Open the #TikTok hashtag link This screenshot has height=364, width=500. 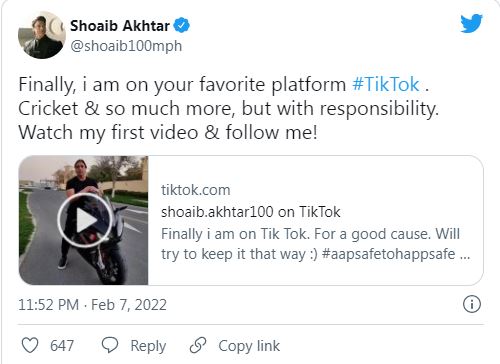[x=386, y=84]
